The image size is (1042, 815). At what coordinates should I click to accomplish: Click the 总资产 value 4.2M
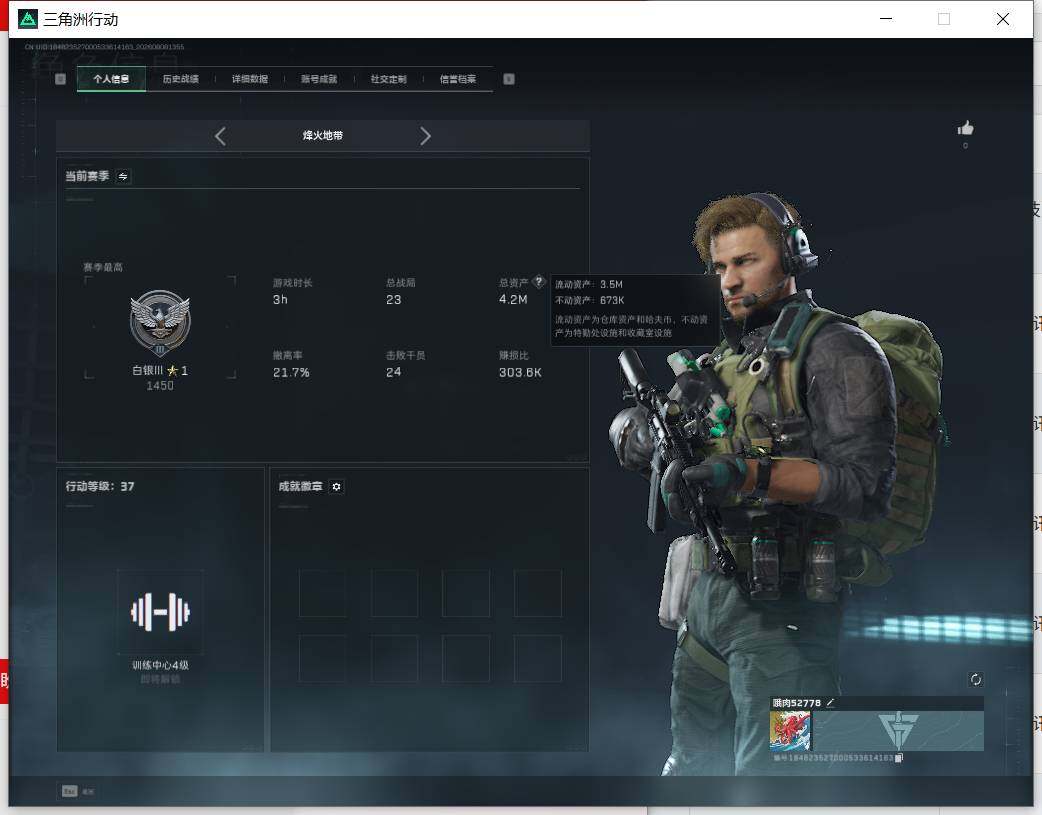click(x=513, y=300)
